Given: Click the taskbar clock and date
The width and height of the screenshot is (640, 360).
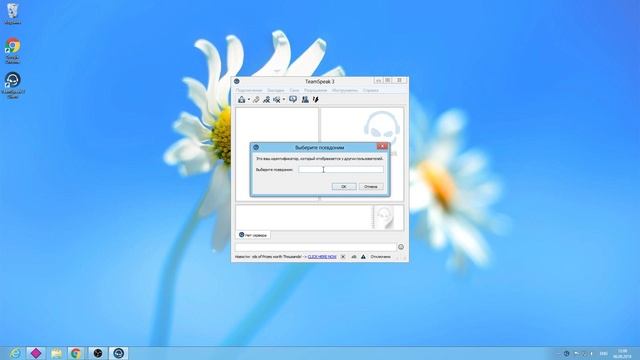Looking at the screenshot, I should (x=622, y=353).
